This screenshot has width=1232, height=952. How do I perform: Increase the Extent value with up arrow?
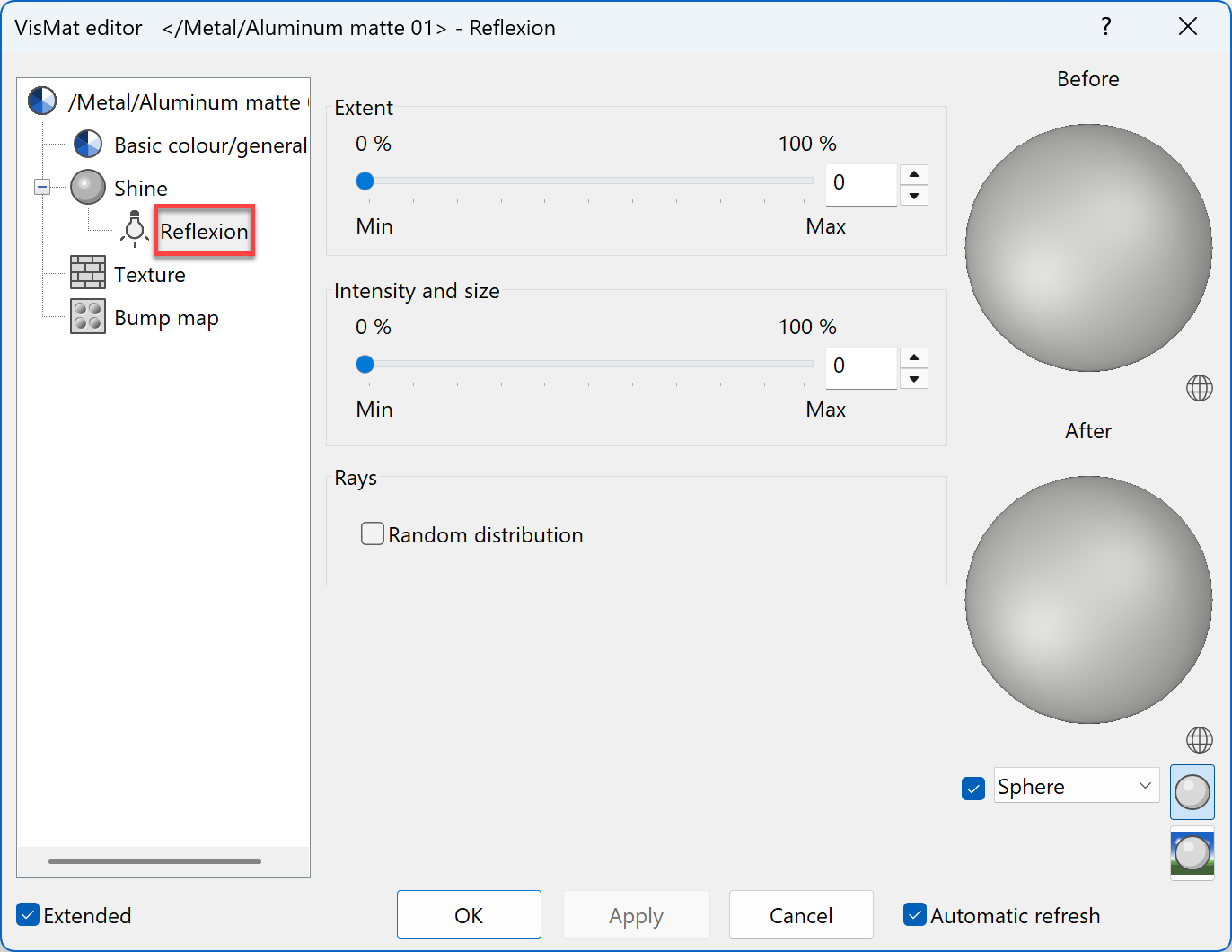pos(913,174)
